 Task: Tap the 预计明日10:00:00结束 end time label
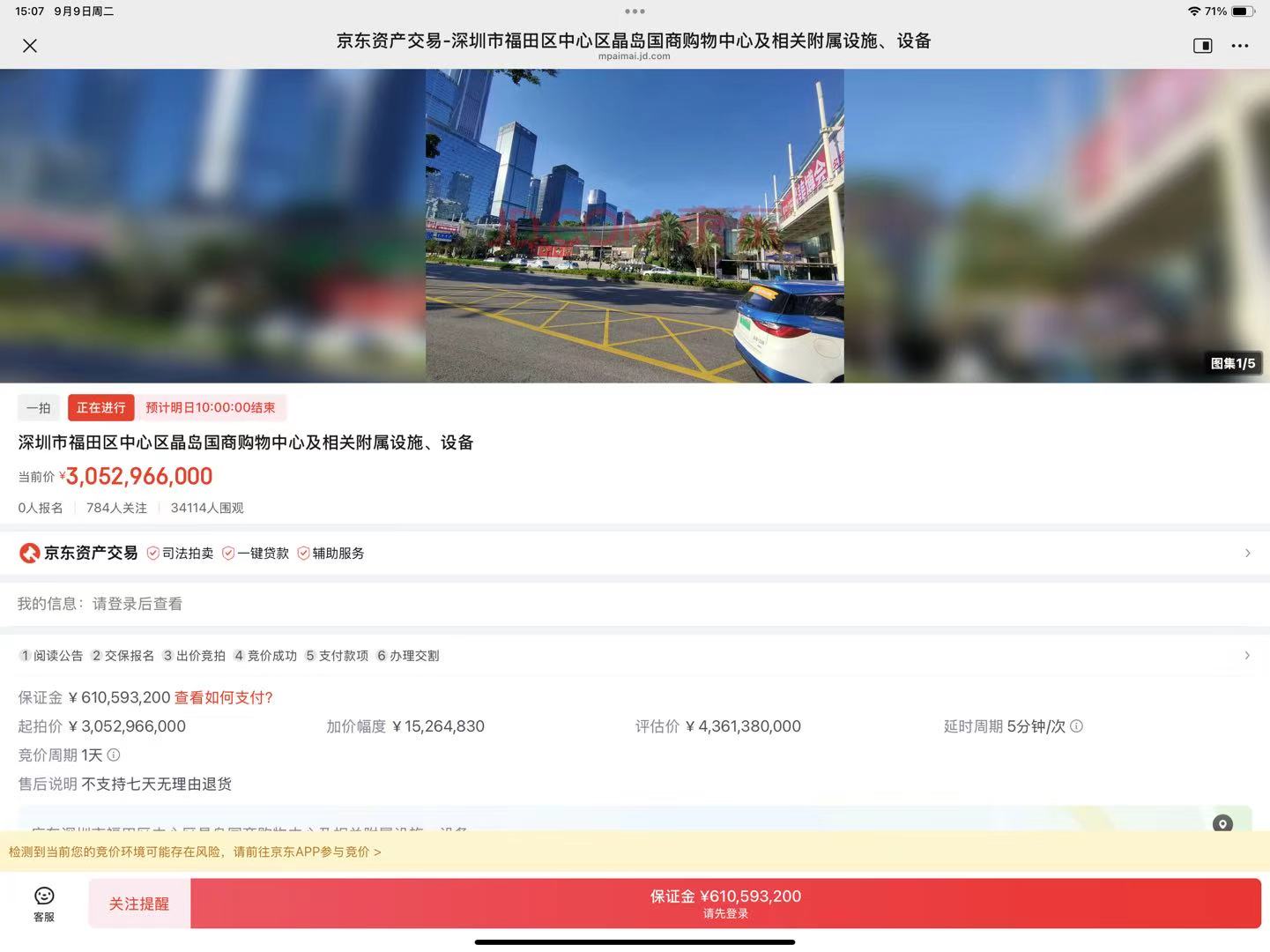[x=210, y=408]
